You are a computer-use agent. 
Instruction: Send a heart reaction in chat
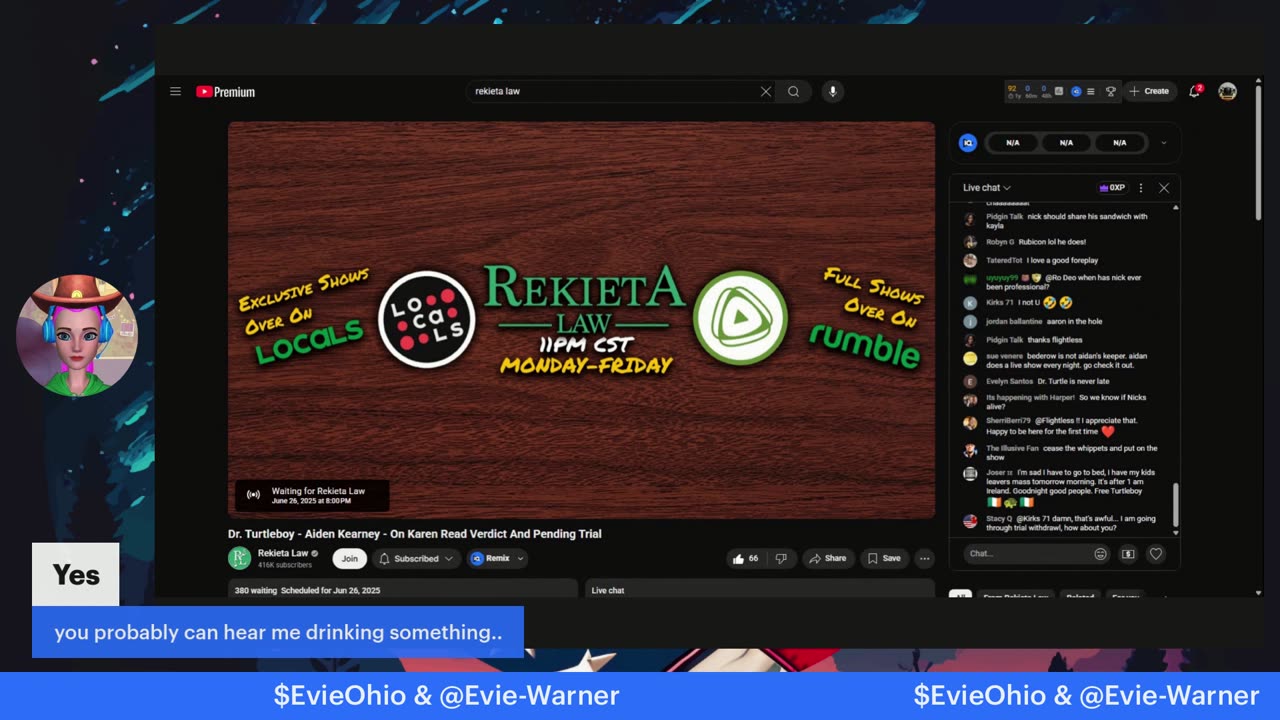point(1156,553)
